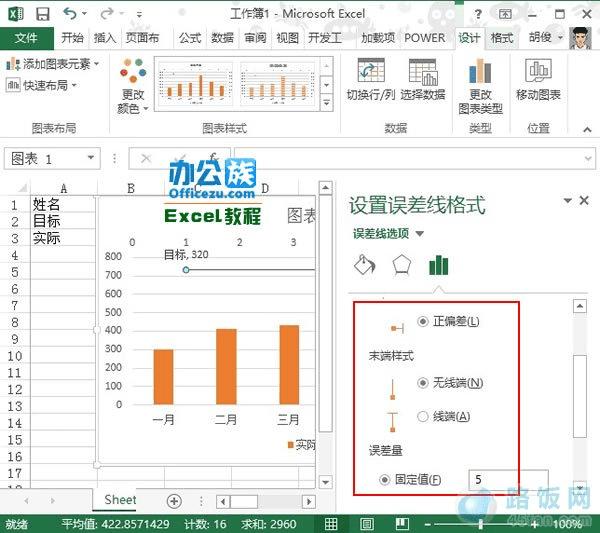600x533 pixels.
Task: Click the zoom slider handle
Action: [481, 524]
